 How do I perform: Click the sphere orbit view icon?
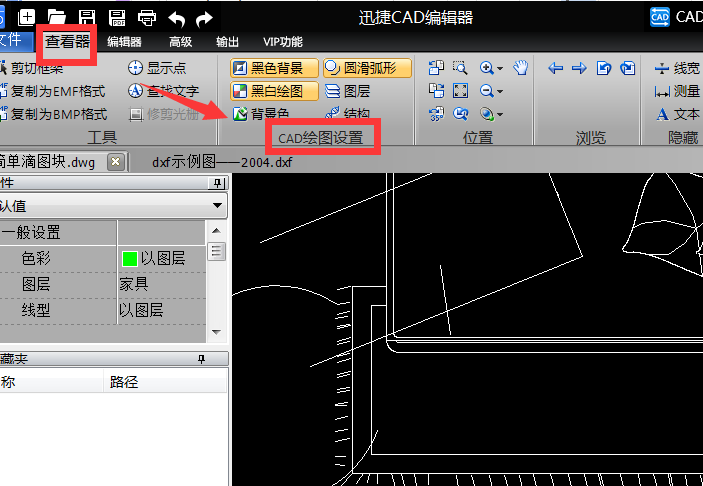pyautogui.click(x=486, y=114)
